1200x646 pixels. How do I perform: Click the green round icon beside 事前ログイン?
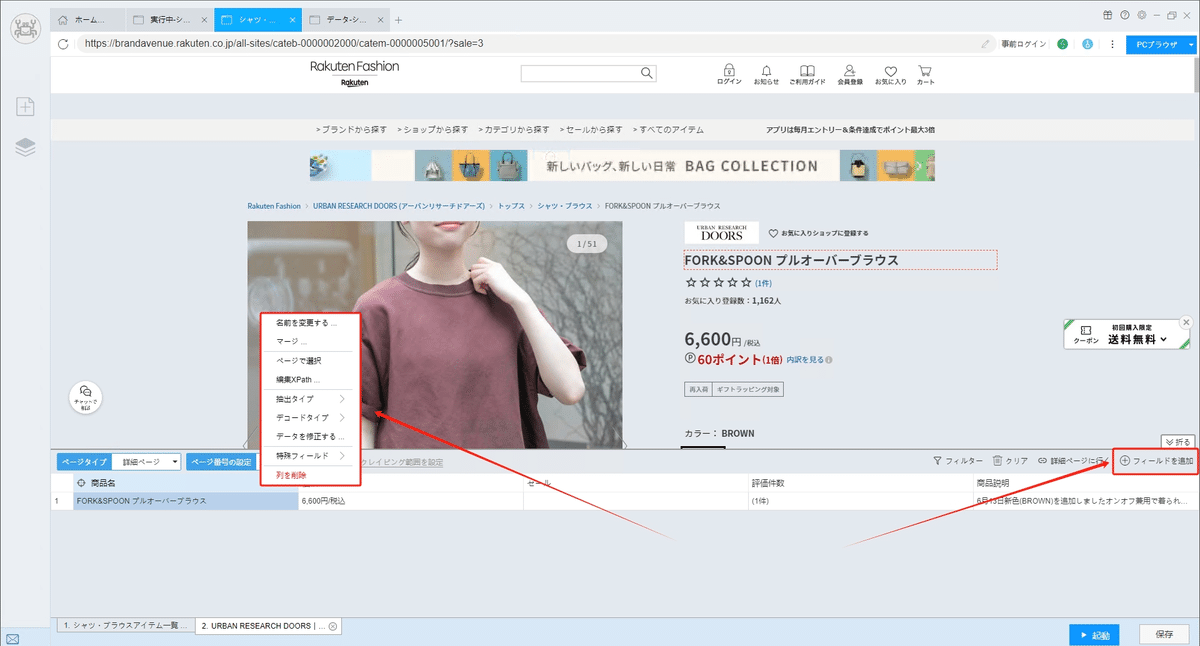click(x=1062, y=44)
